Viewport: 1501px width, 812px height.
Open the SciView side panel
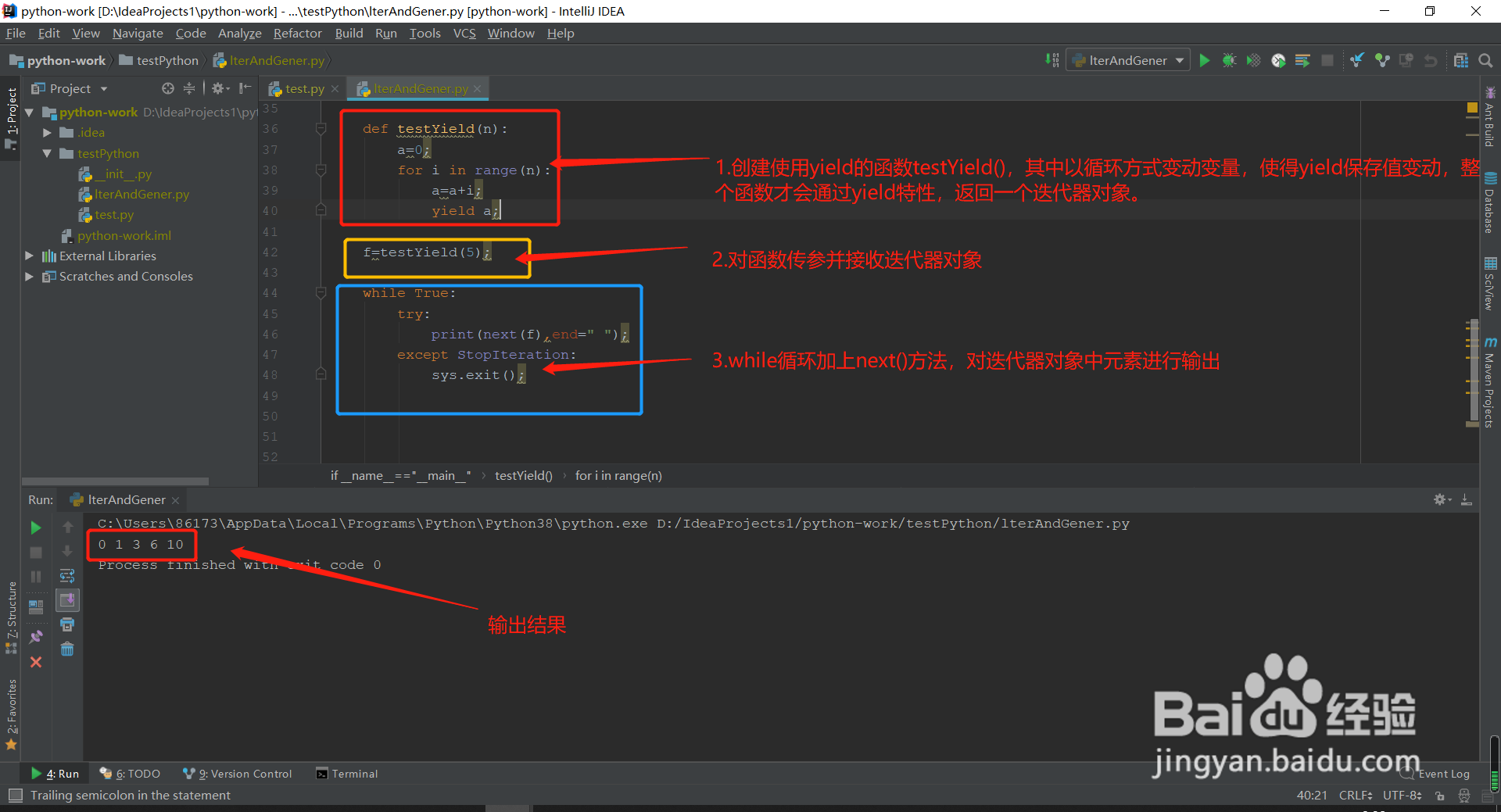(x=1490, y=284)
